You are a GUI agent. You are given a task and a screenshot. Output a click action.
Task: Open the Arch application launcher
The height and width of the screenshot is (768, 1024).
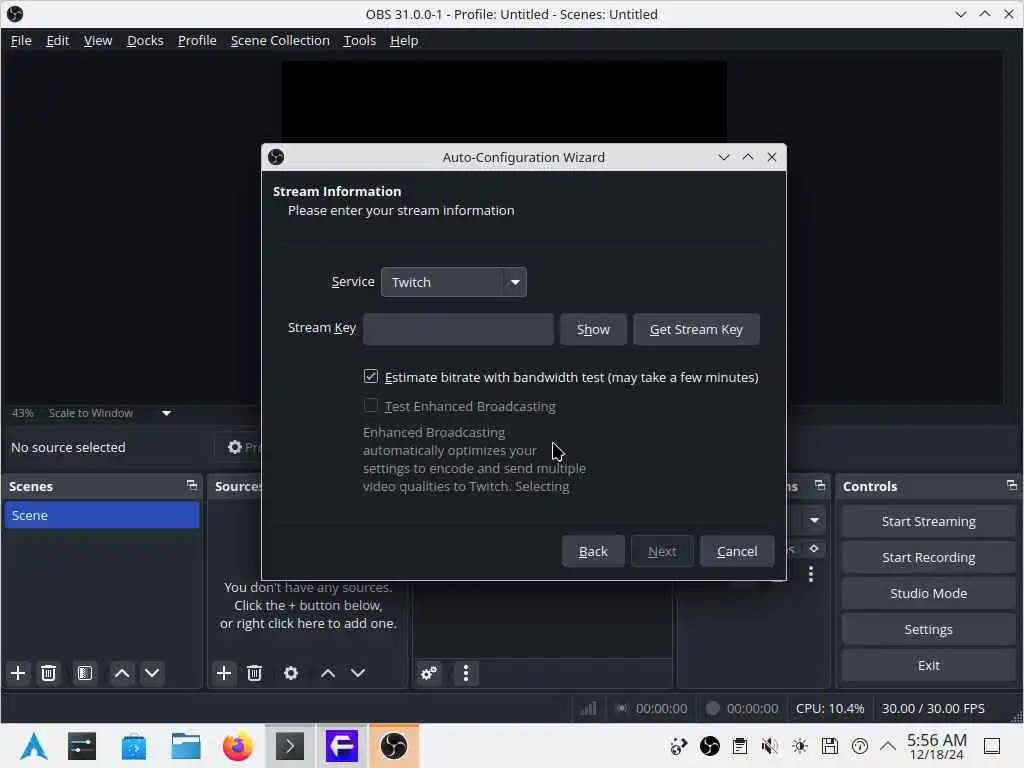34,746
